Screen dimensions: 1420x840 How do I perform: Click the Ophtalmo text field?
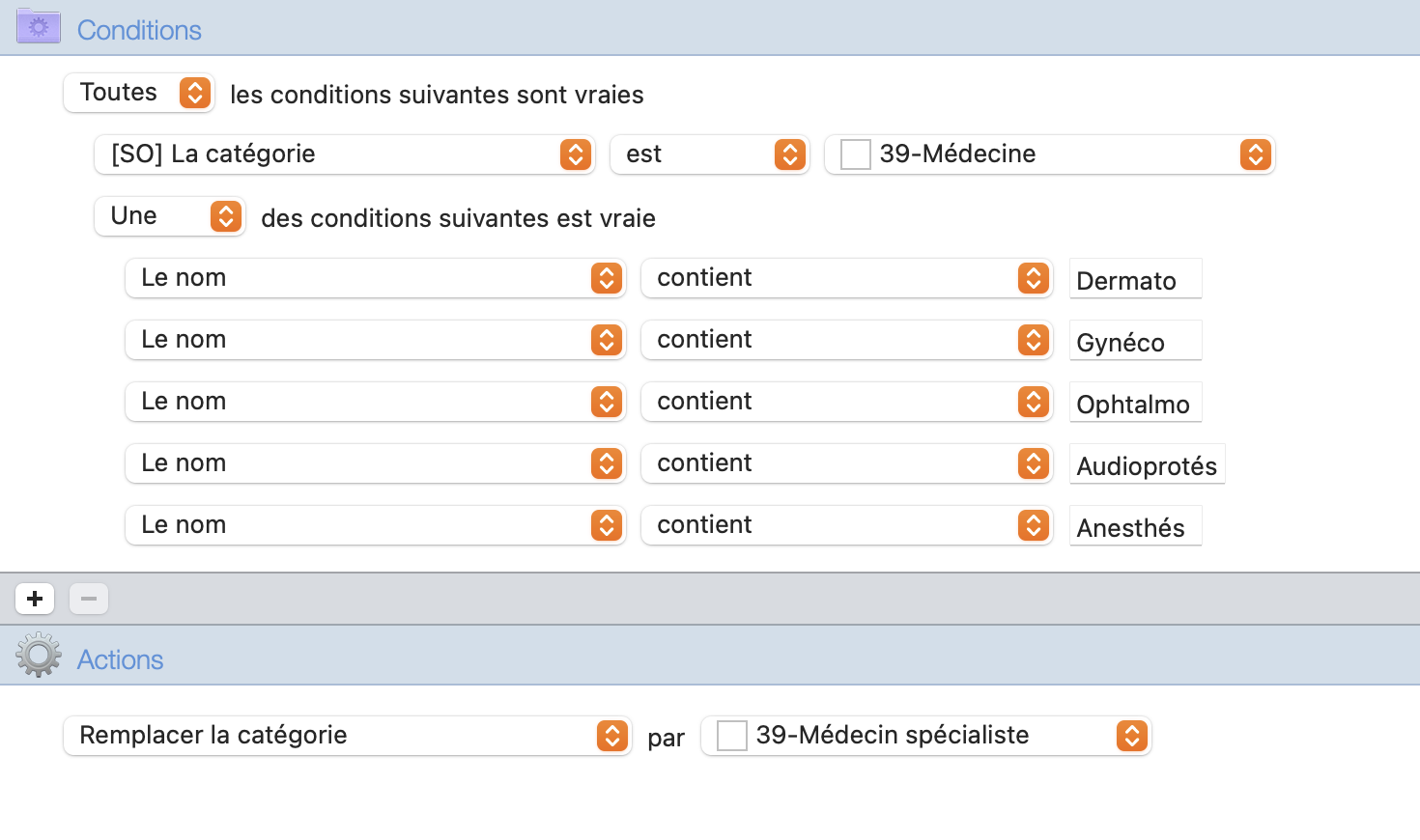tap(1136, 403)
